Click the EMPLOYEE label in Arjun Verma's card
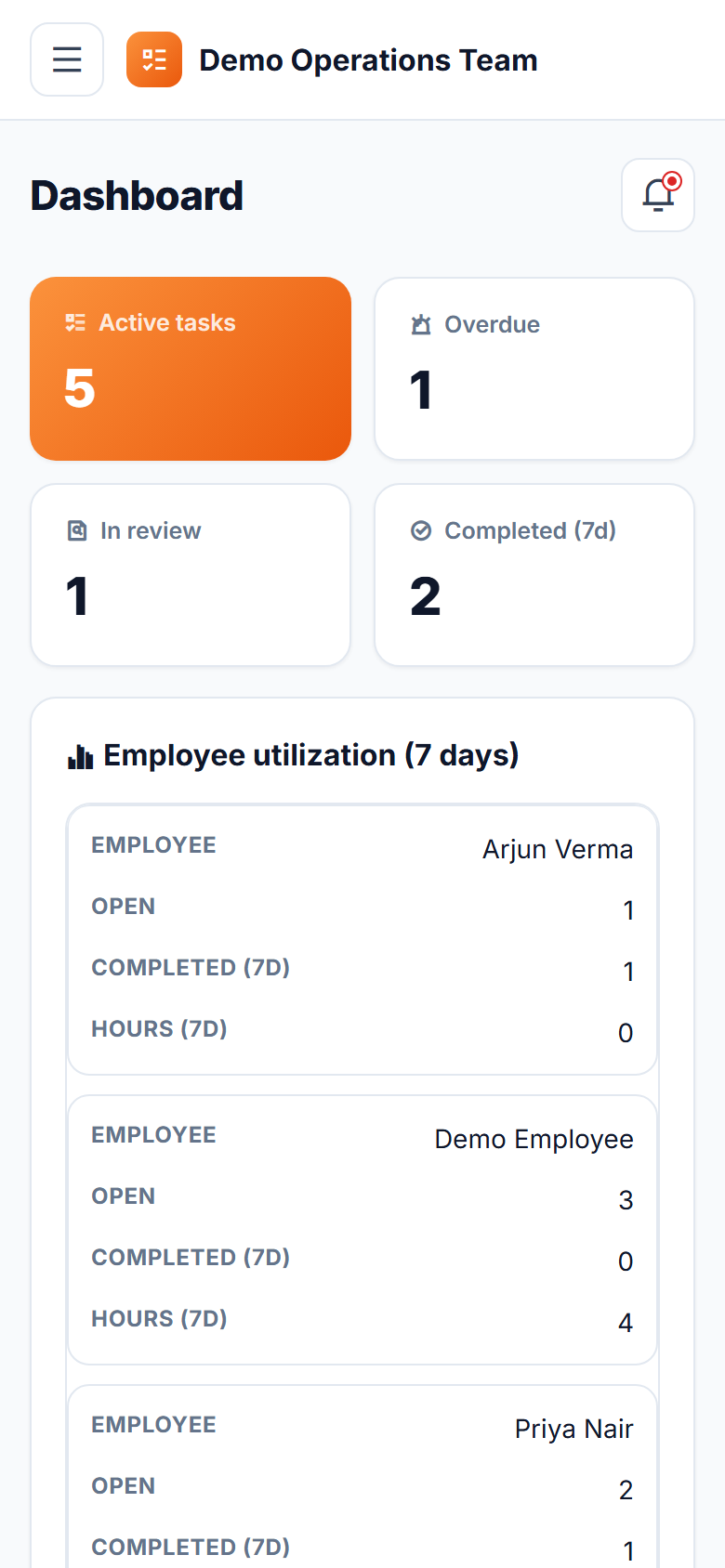 click(x=153, y=845)
